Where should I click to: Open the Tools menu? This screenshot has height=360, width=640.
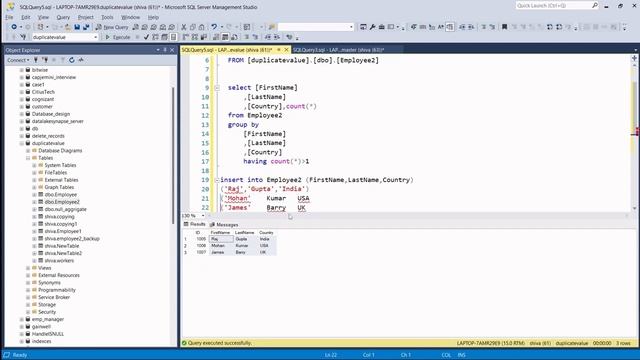coord(107,17)
